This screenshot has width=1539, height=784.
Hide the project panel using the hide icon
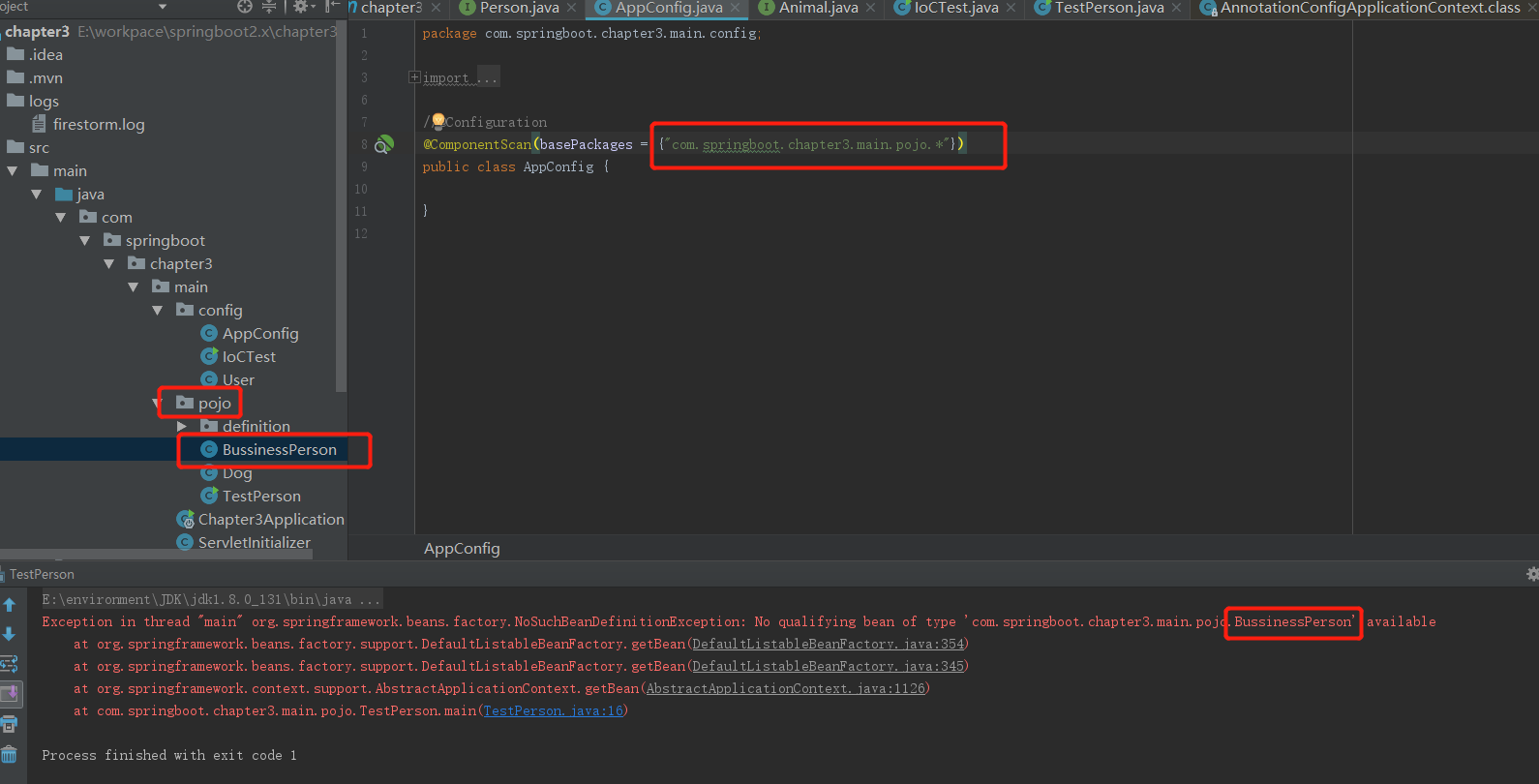pos(332,7)
